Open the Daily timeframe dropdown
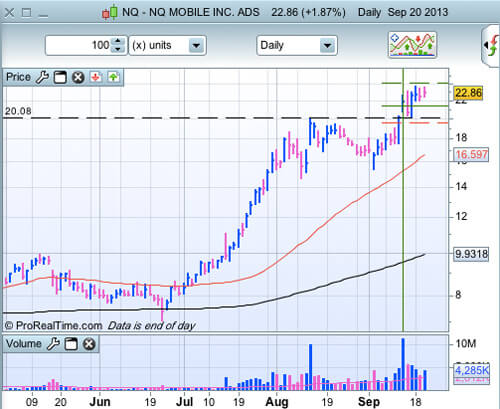This screenshot has width=500, height=409. (297, 45)
